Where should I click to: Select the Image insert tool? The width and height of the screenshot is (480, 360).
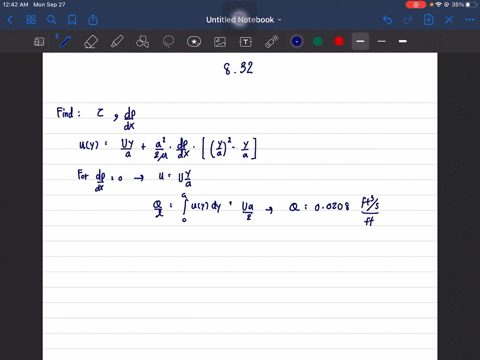click(x=220, y=42)
